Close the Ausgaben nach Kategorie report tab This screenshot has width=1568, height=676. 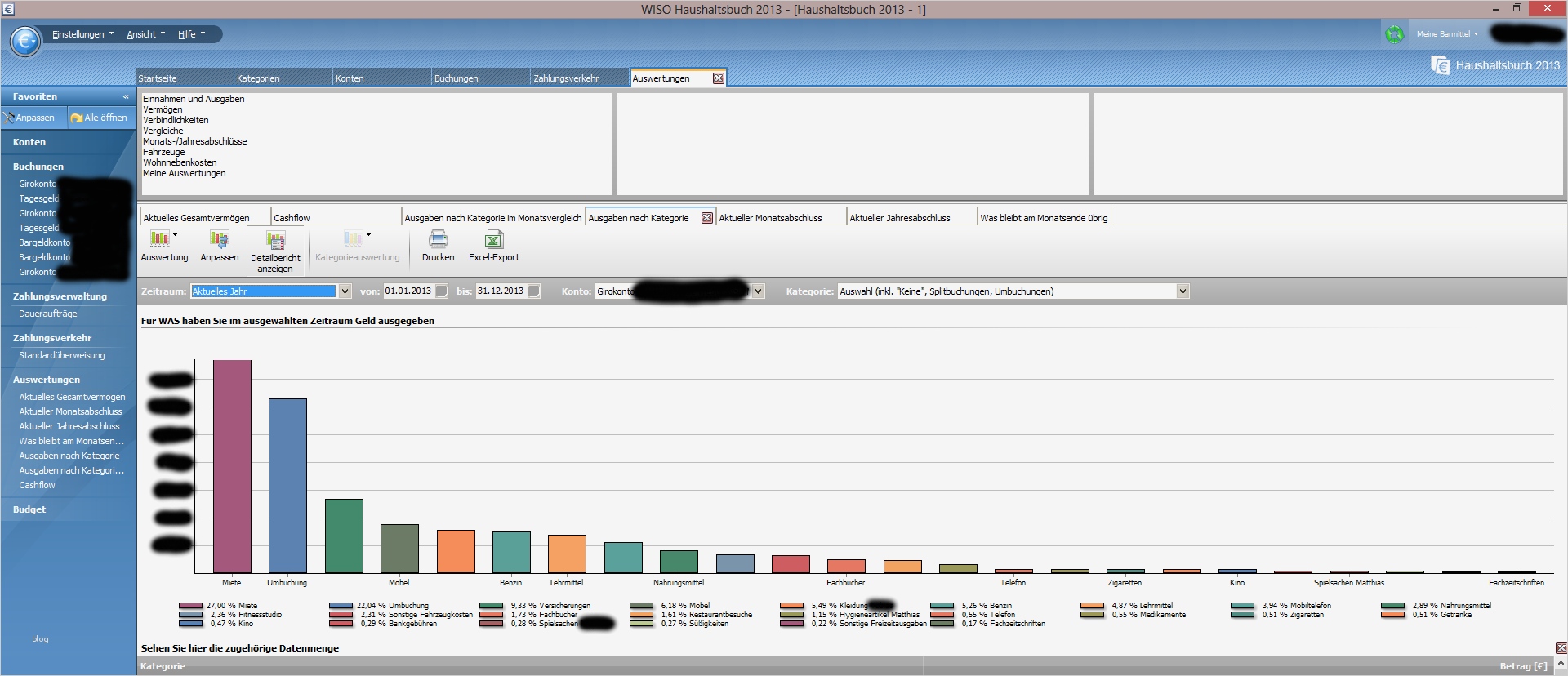tap(707, 218)
